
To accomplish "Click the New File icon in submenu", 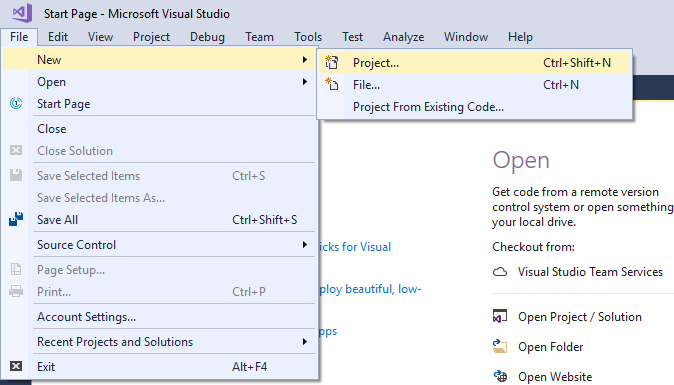I will tap(331, 84).
